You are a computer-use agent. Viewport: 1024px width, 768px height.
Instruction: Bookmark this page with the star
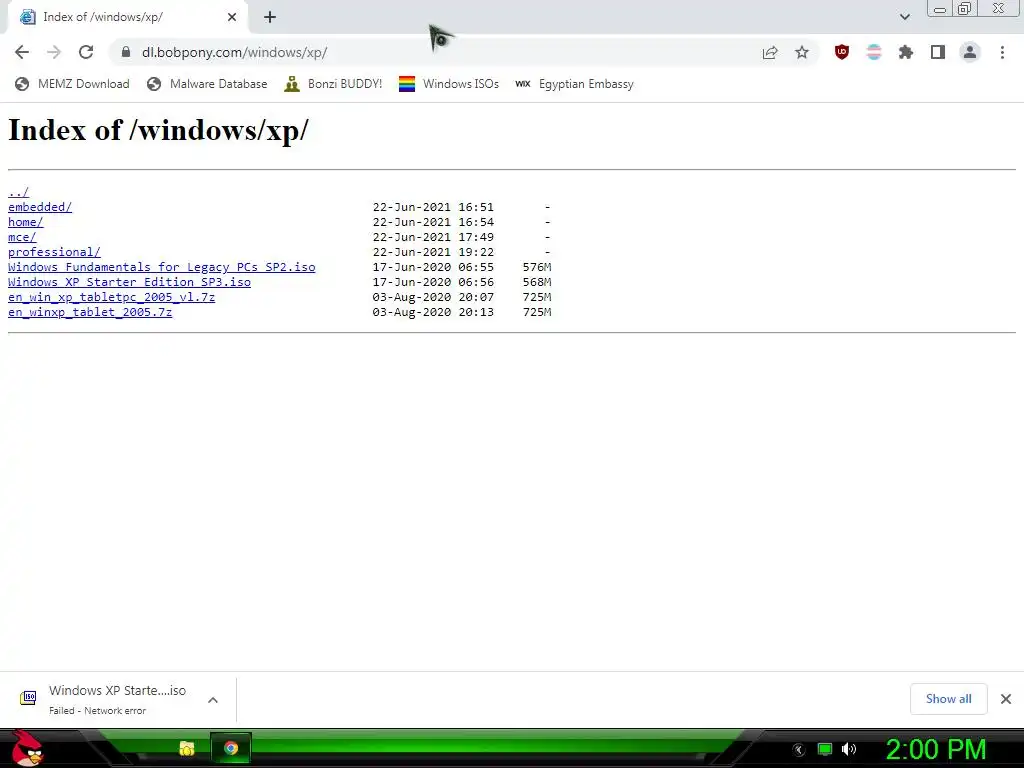tap(802, 52)
